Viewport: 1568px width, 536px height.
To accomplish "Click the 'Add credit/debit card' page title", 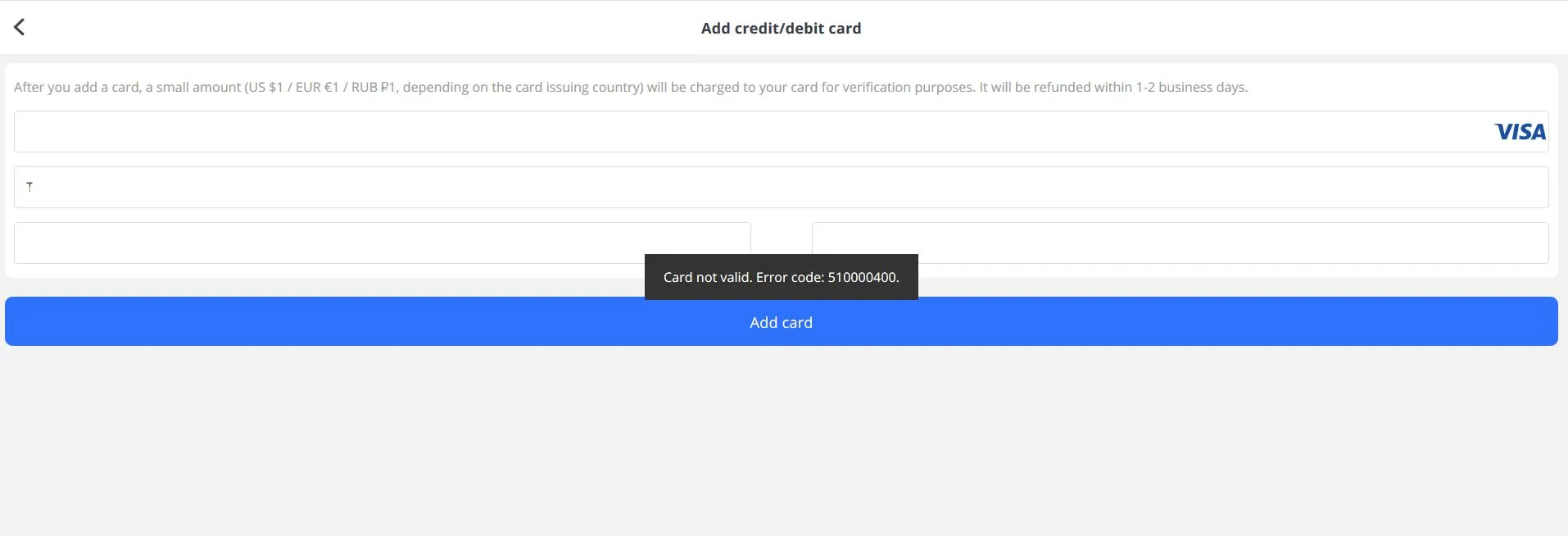I will (781, 29).
